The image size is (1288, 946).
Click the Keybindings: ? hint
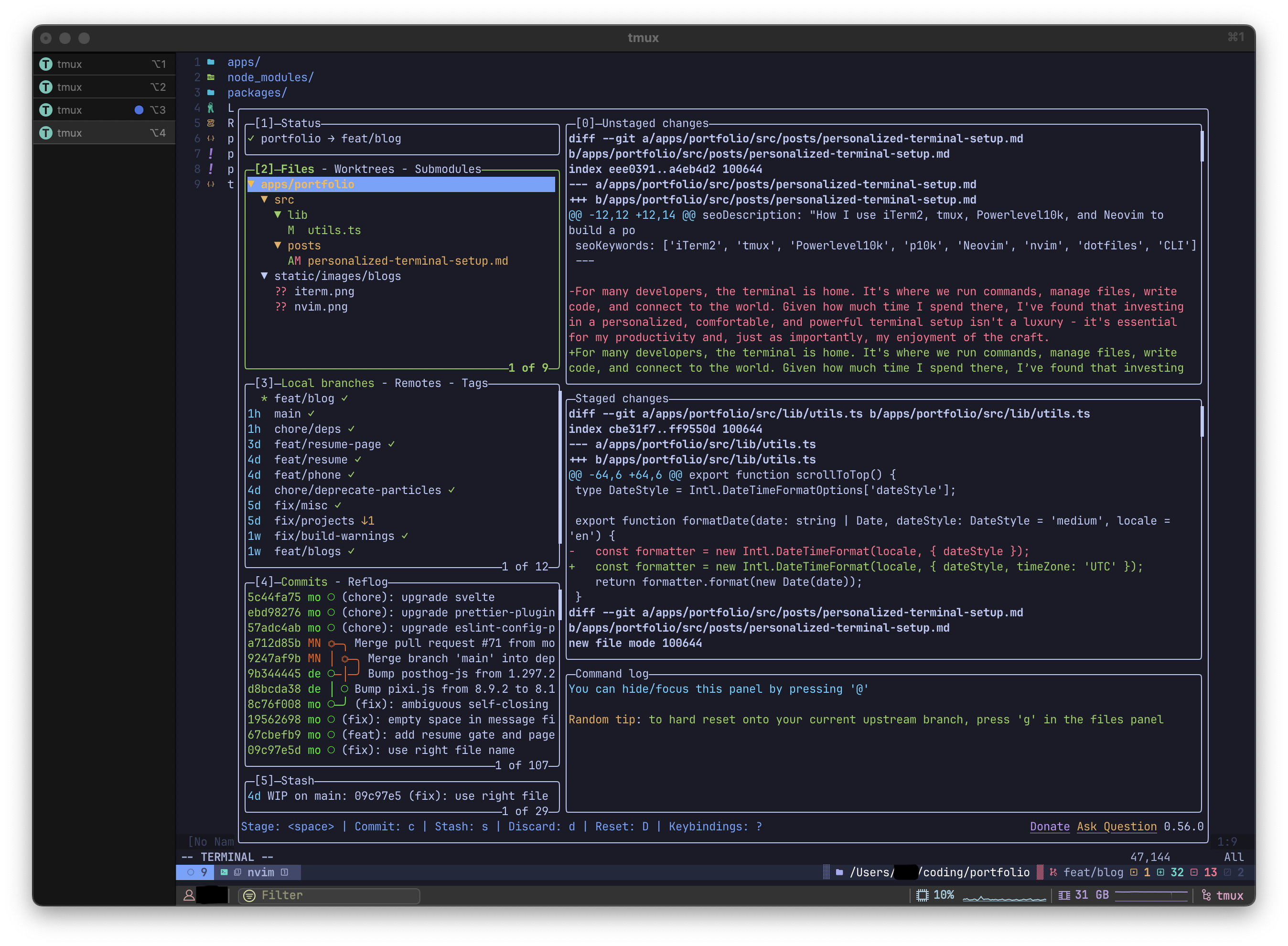715,827
